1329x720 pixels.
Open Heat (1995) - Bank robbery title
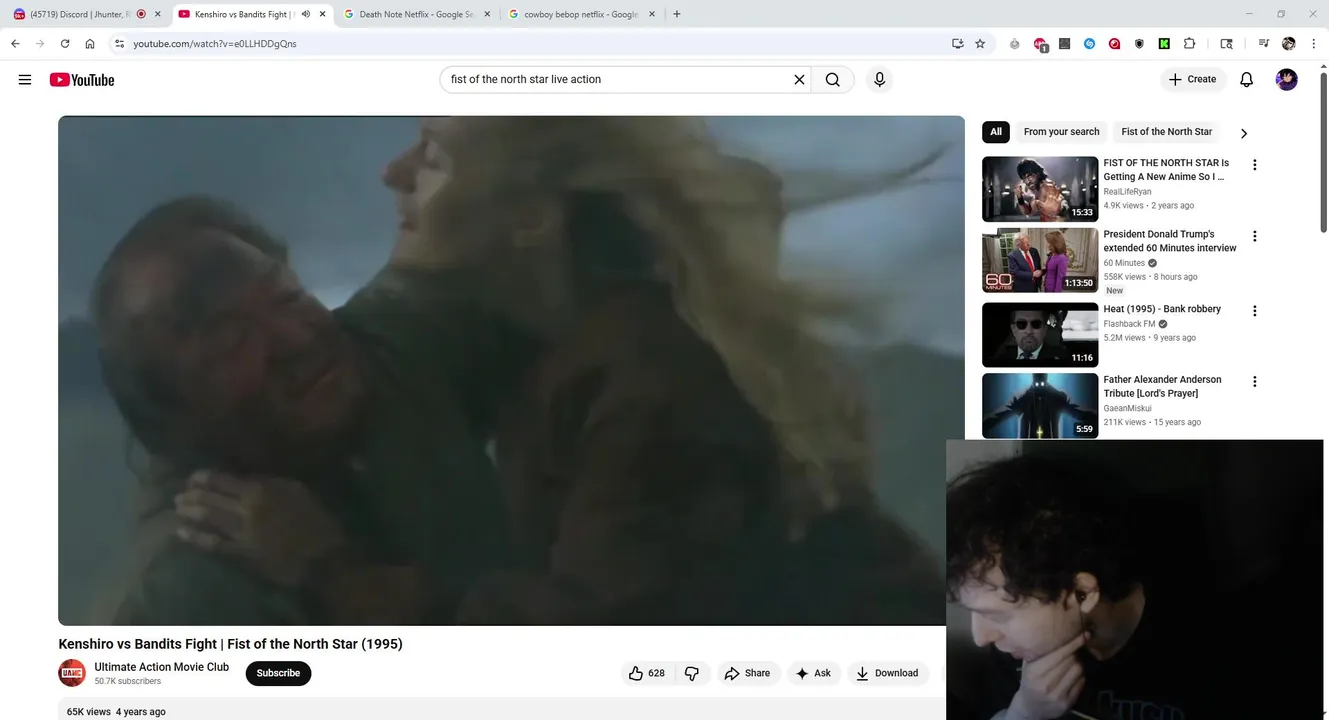pos(1162,309)
